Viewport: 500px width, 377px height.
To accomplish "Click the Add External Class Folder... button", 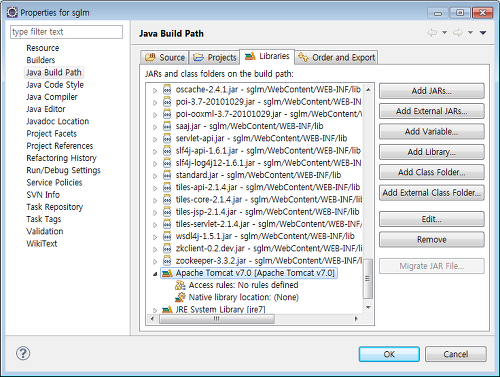I will click(432, 193).
